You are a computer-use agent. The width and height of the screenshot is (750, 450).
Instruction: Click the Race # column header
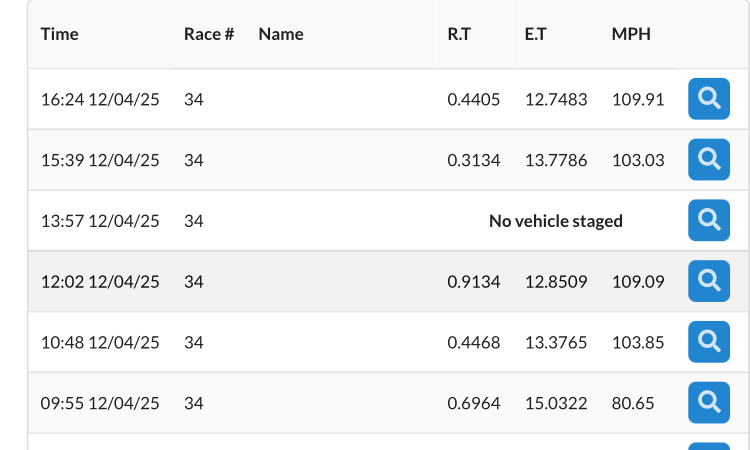coord(209,34)
